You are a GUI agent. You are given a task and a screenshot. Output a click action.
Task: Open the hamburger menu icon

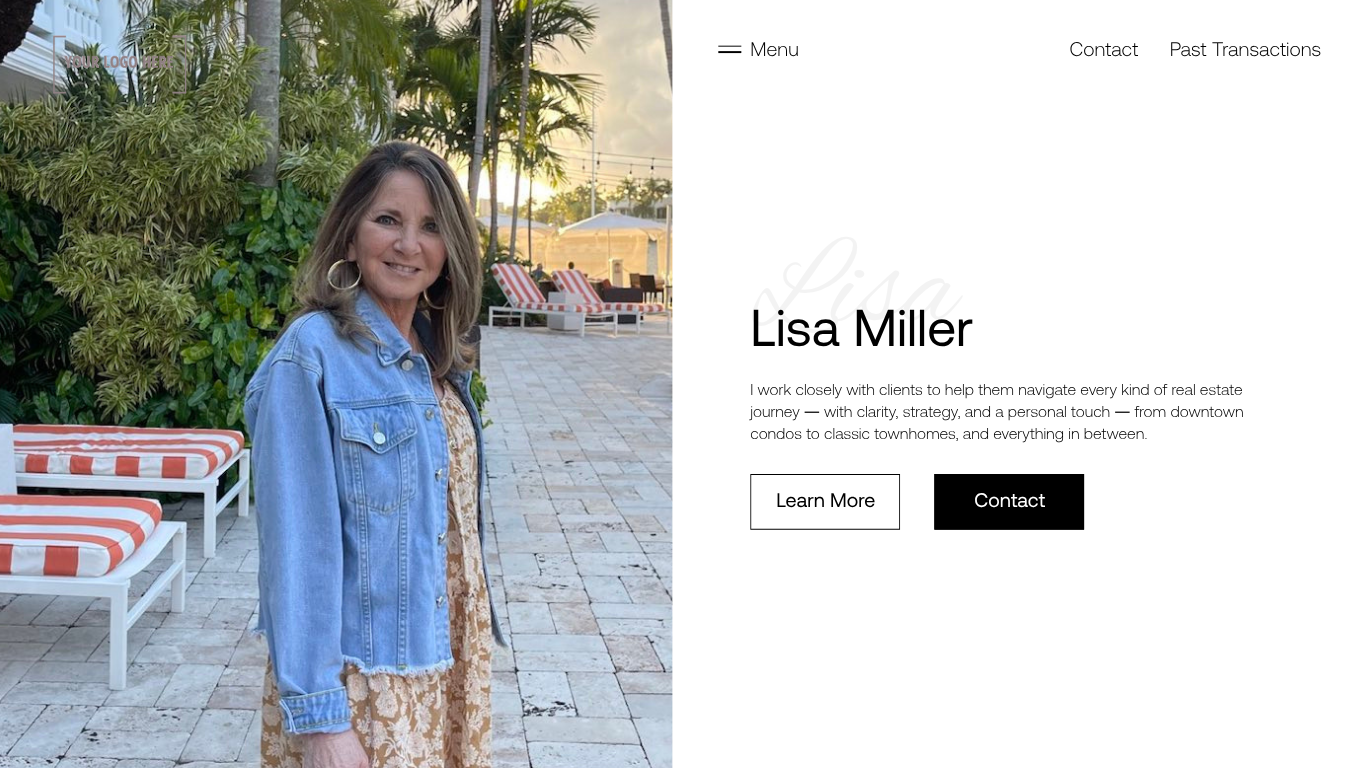tap(729, 49)
